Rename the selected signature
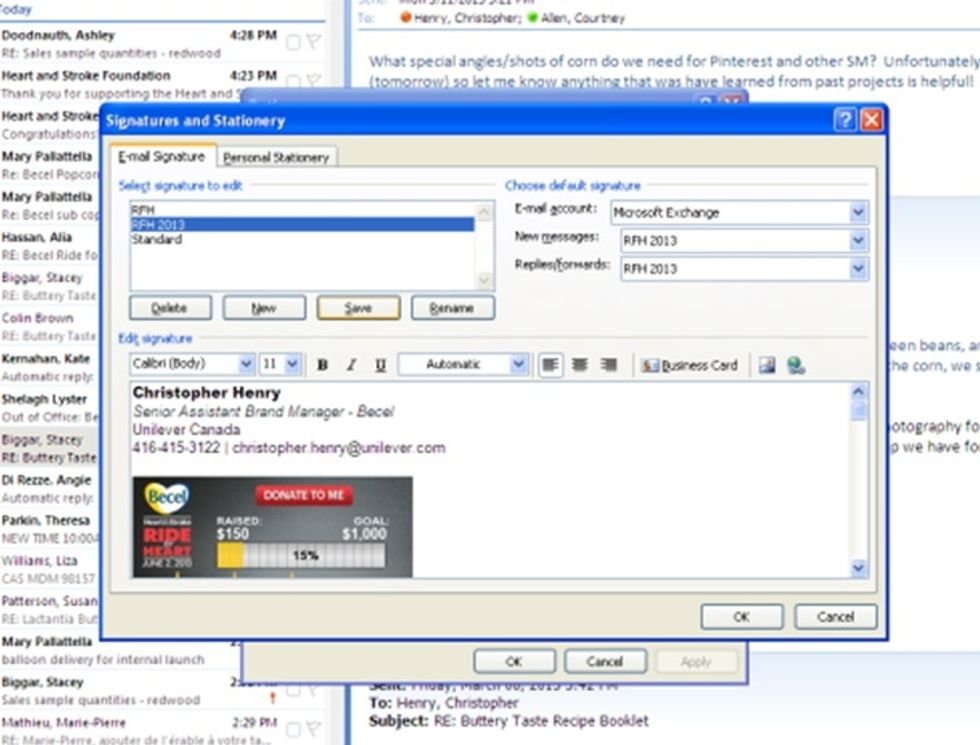This screenshot has width=980, height=745. point(452,307)
